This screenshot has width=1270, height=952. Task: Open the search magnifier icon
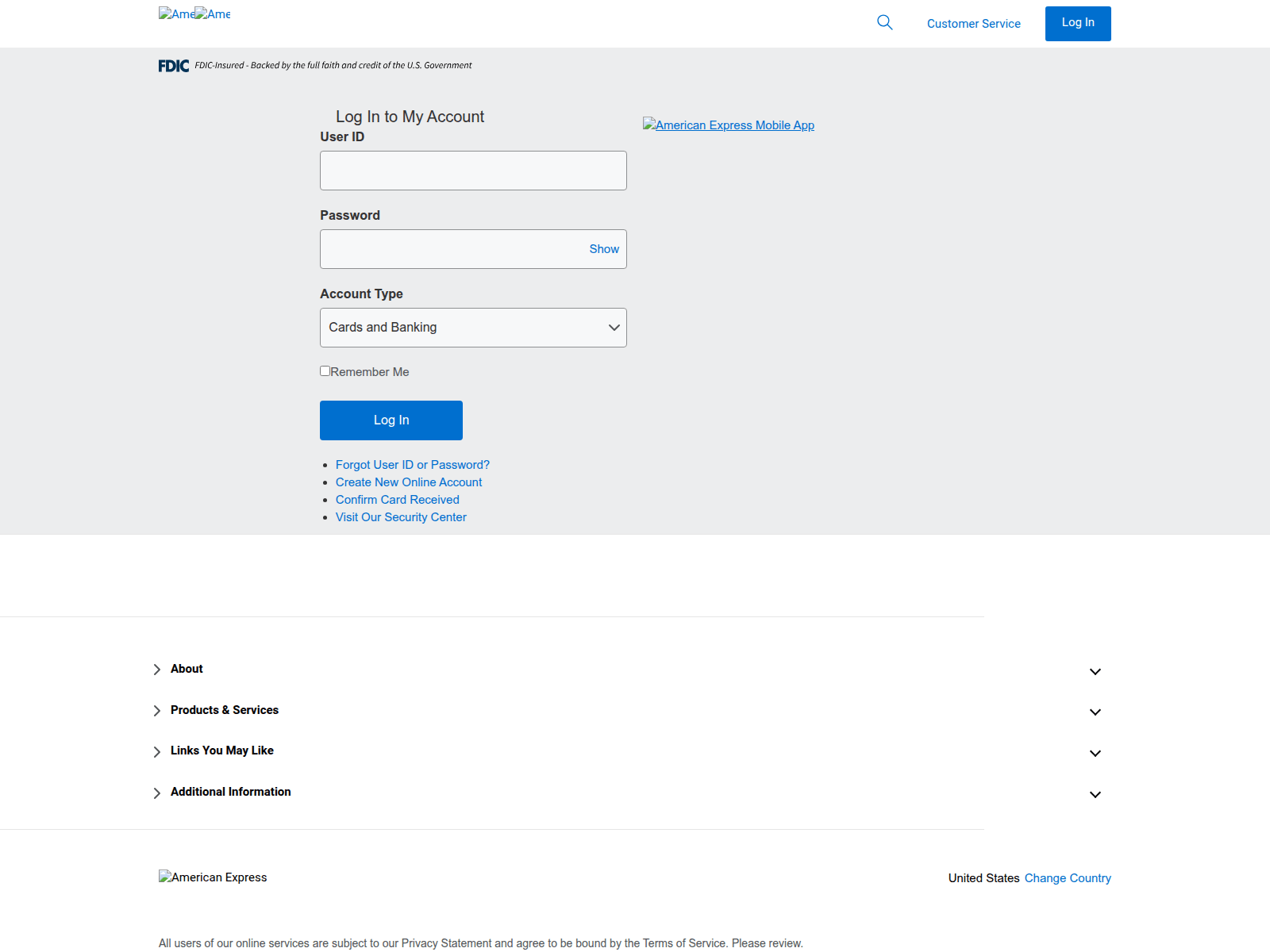tap(885, 23)
